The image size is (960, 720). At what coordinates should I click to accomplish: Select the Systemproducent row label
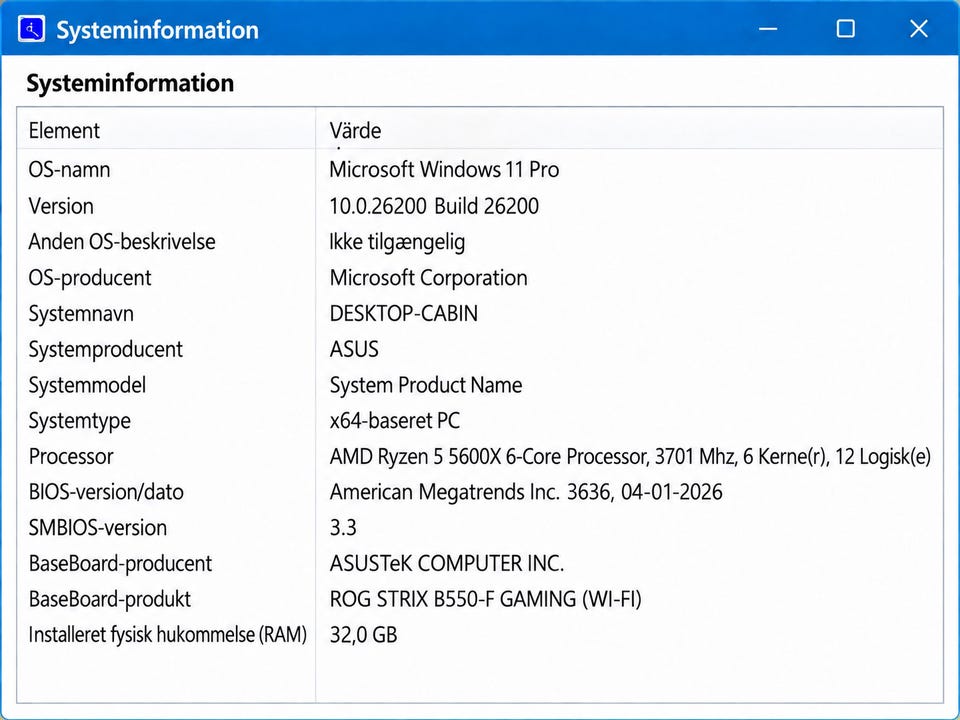click(105, 350)
